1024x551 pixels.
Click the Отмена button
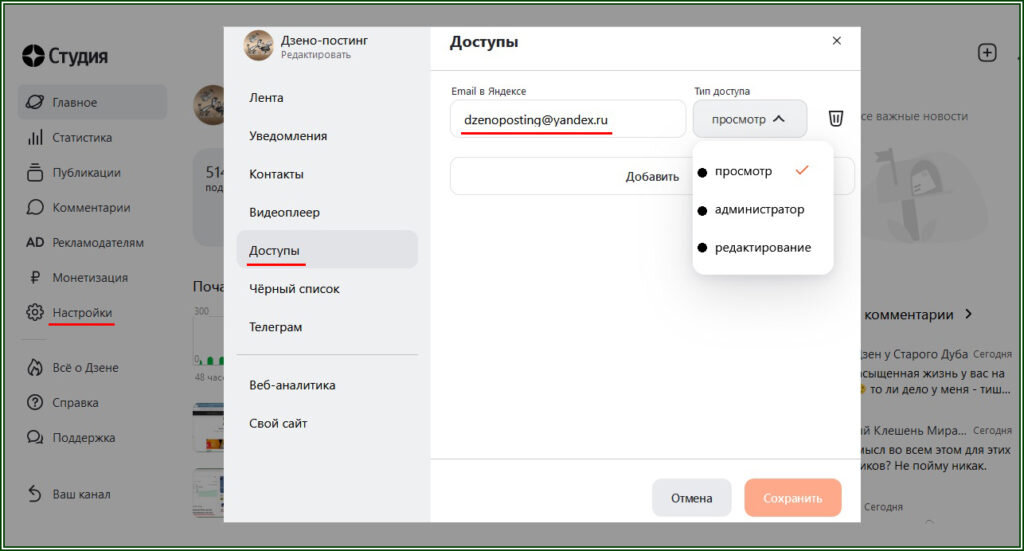tap(692, 498)
